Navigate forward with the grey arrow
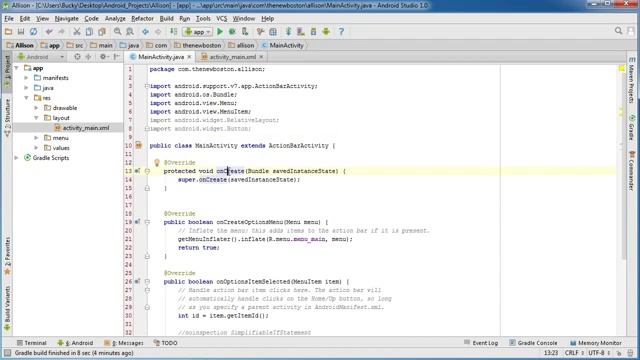 158,31
